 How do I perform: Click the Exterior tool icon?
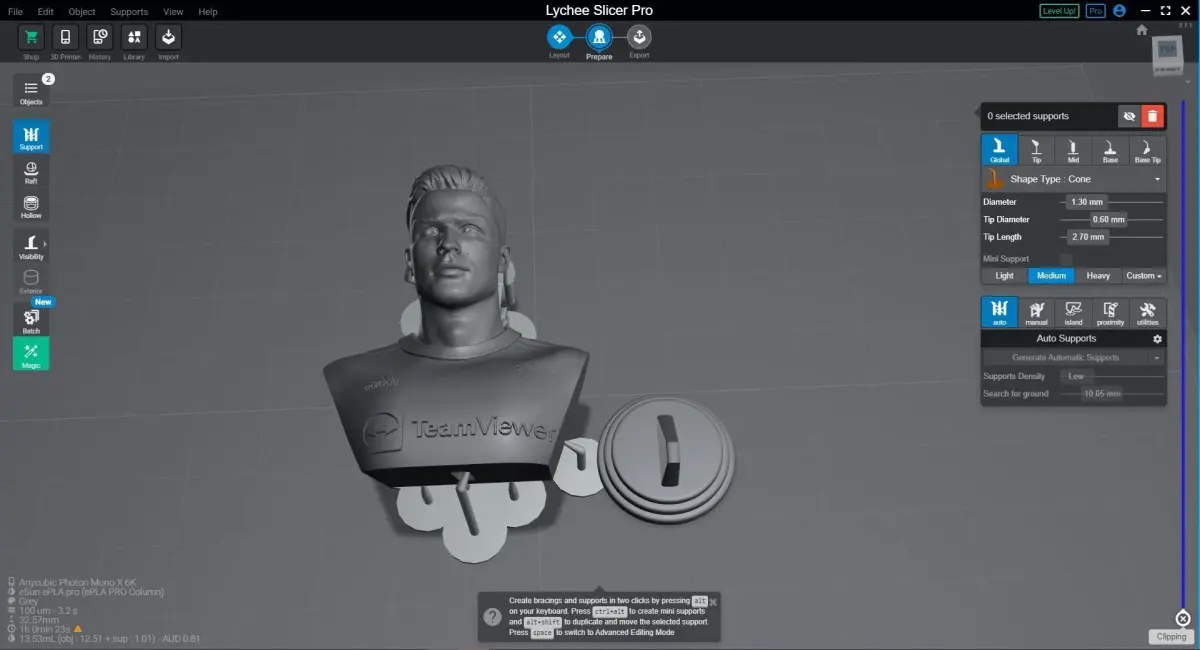[31, 281]
